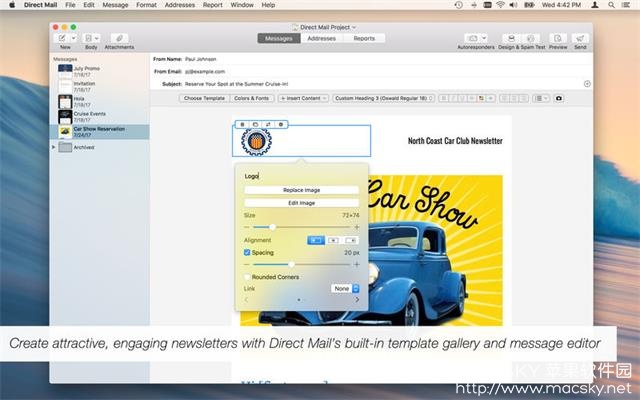Go to next popover page arrow

point(357,300)
